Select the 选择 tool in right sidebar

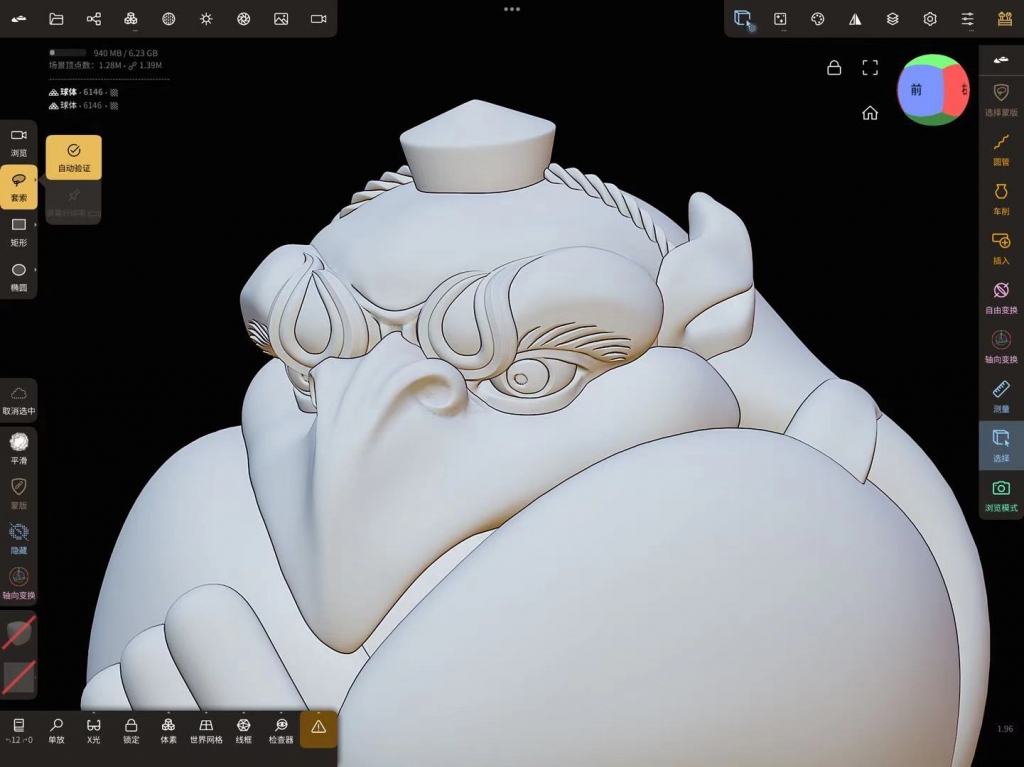point(1001,446)
